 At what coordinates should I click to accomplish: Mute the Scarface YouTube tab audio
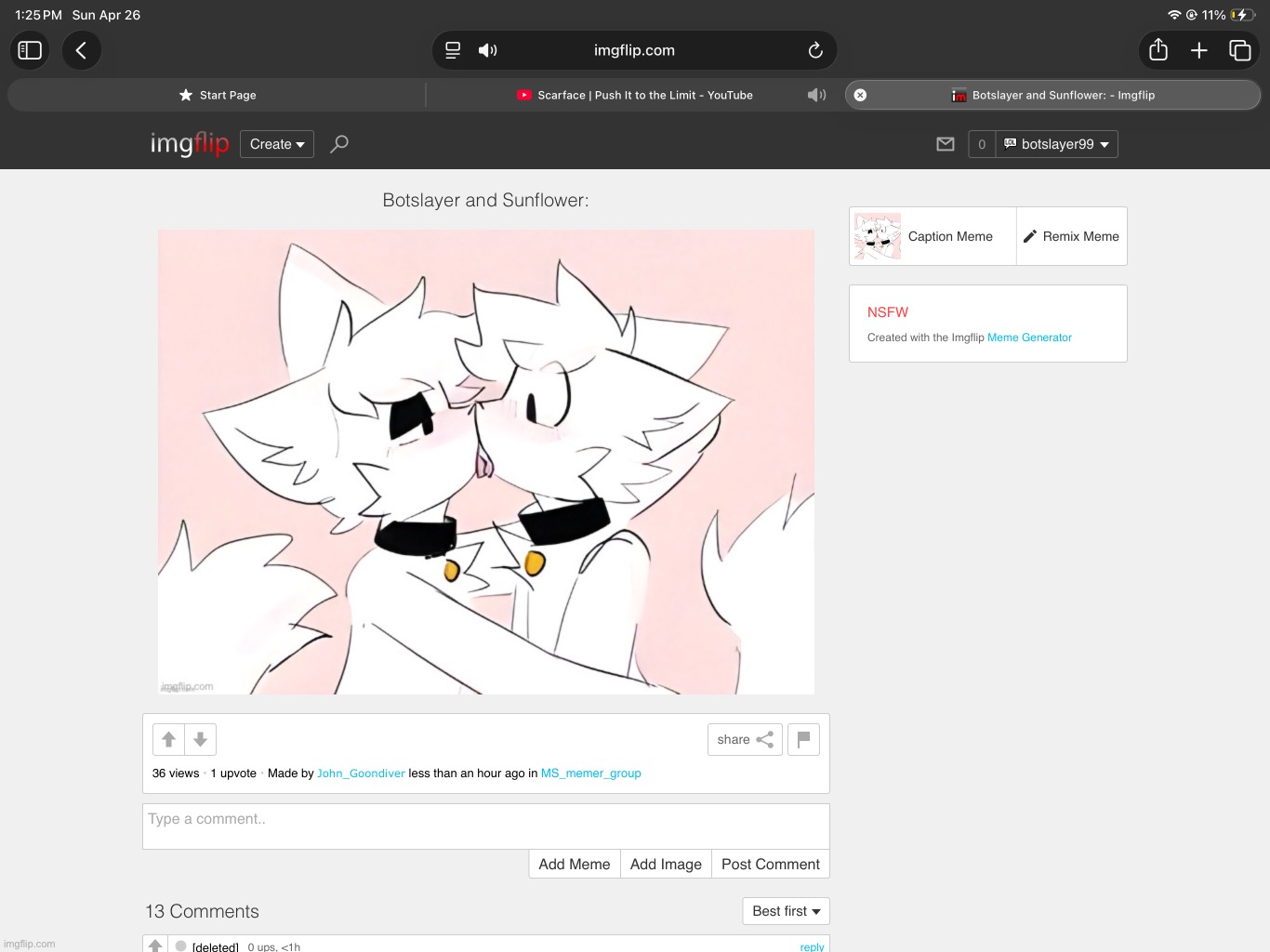point(816,95)
